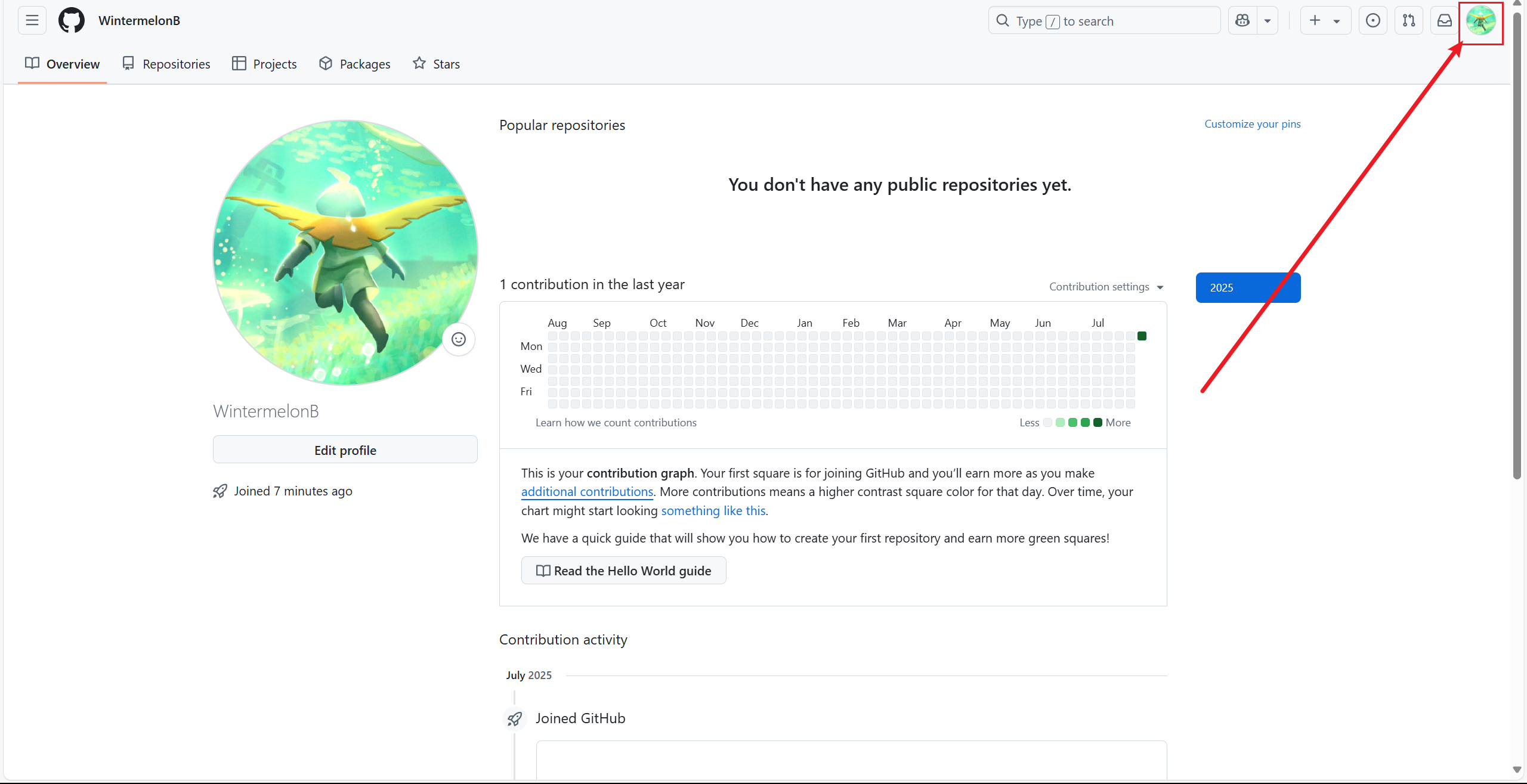Click the Joined GitHub rocket icon
1527x784 pixels.
(514, 719)
